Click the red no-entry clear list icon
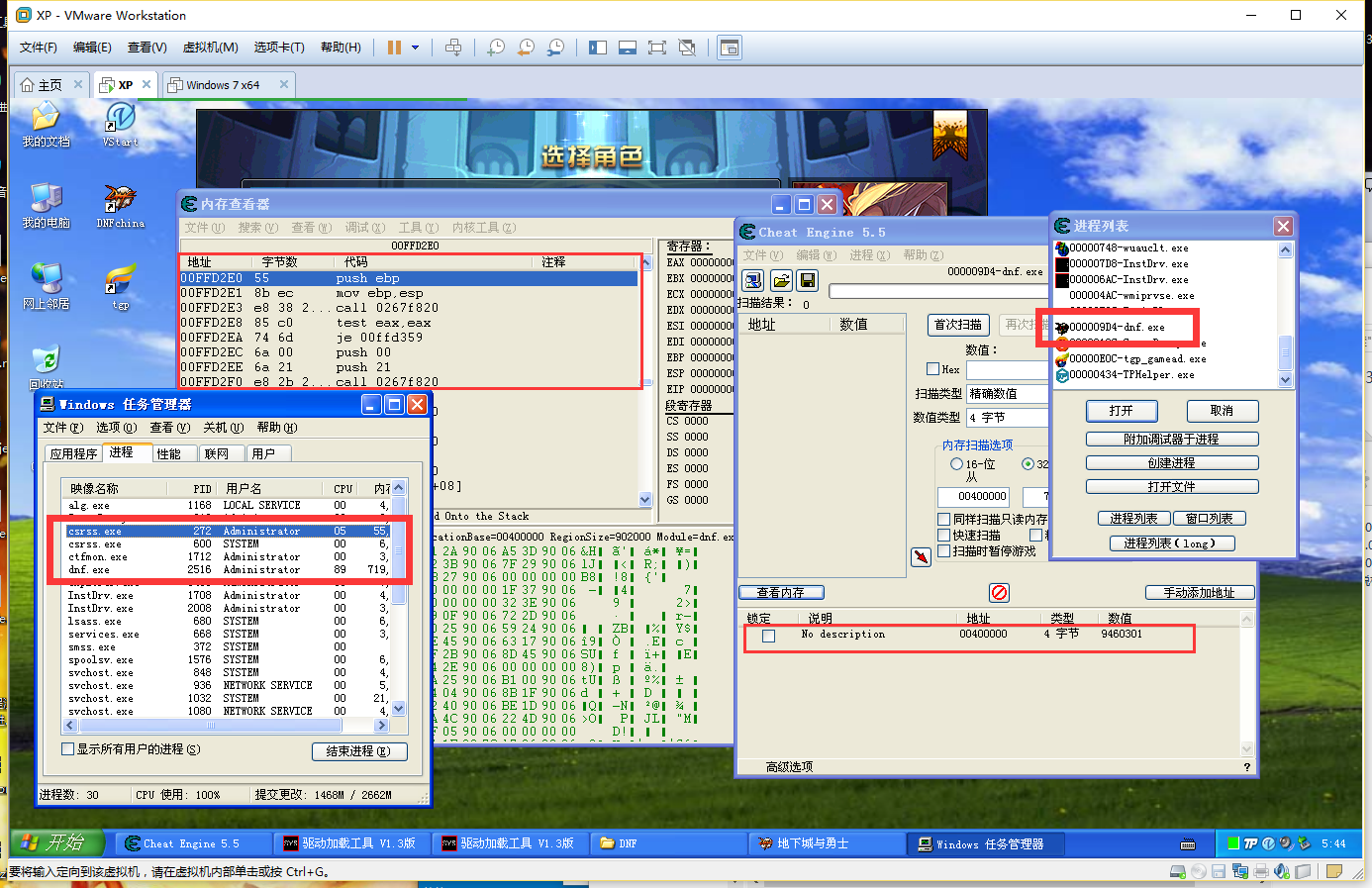Viewport: 1372px width, 888px height. tap(999, 592)
